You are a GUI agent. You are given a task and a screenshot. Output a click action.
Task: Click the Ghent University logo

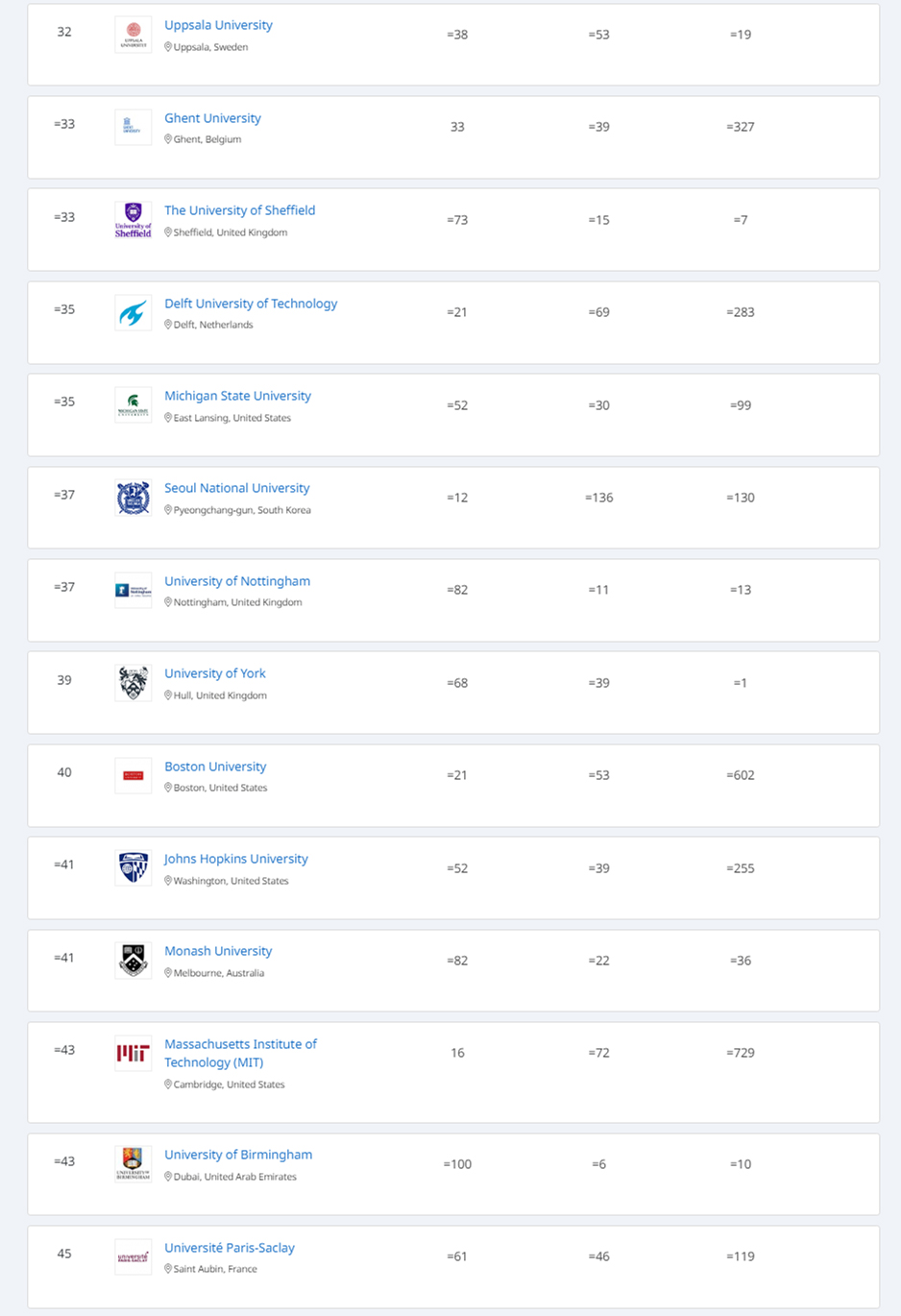pyautogui.click(x=133, y=127)
